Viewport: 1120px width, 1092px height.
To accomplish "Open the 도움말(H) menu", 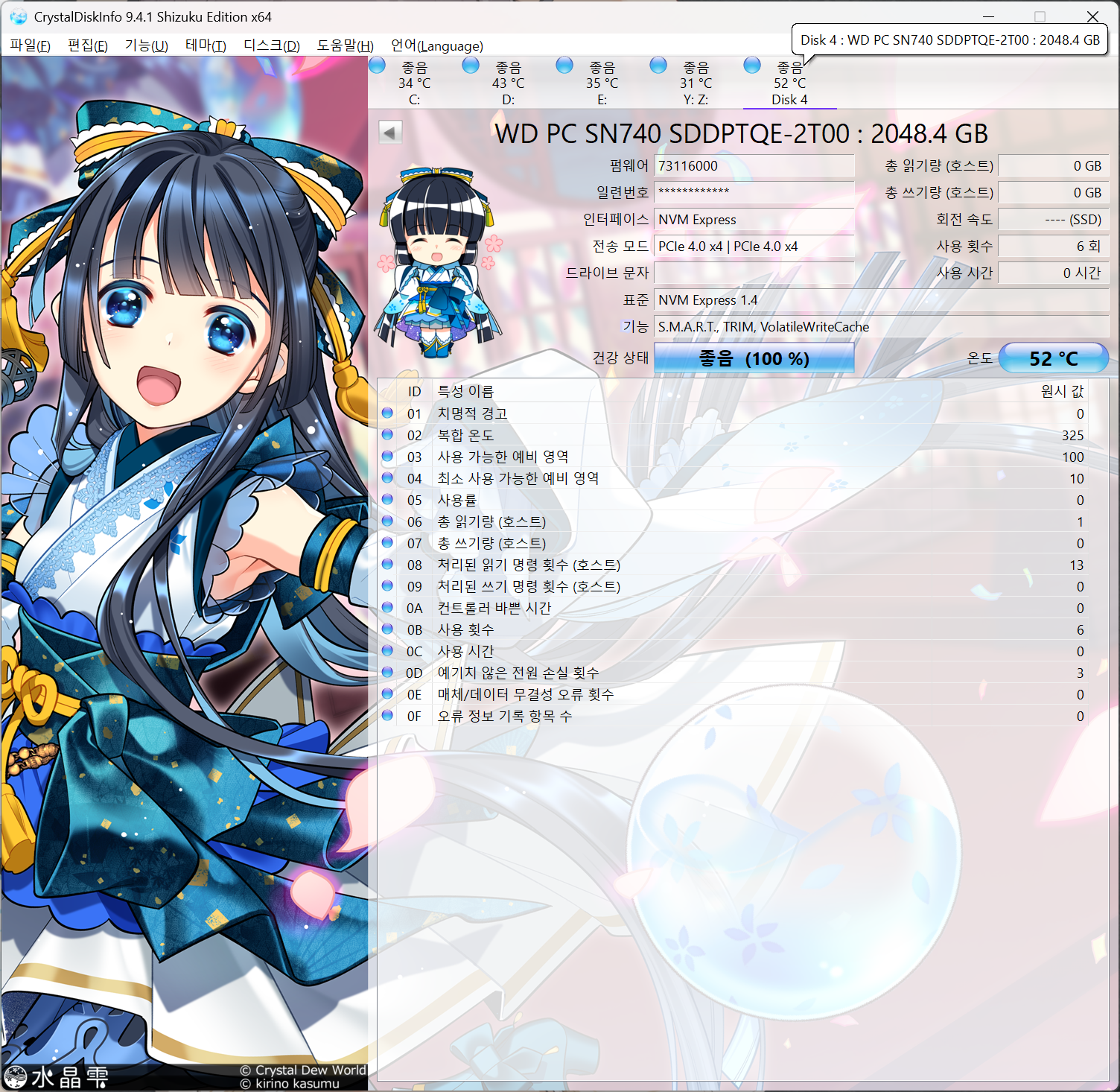I will [x=346, y=45].
